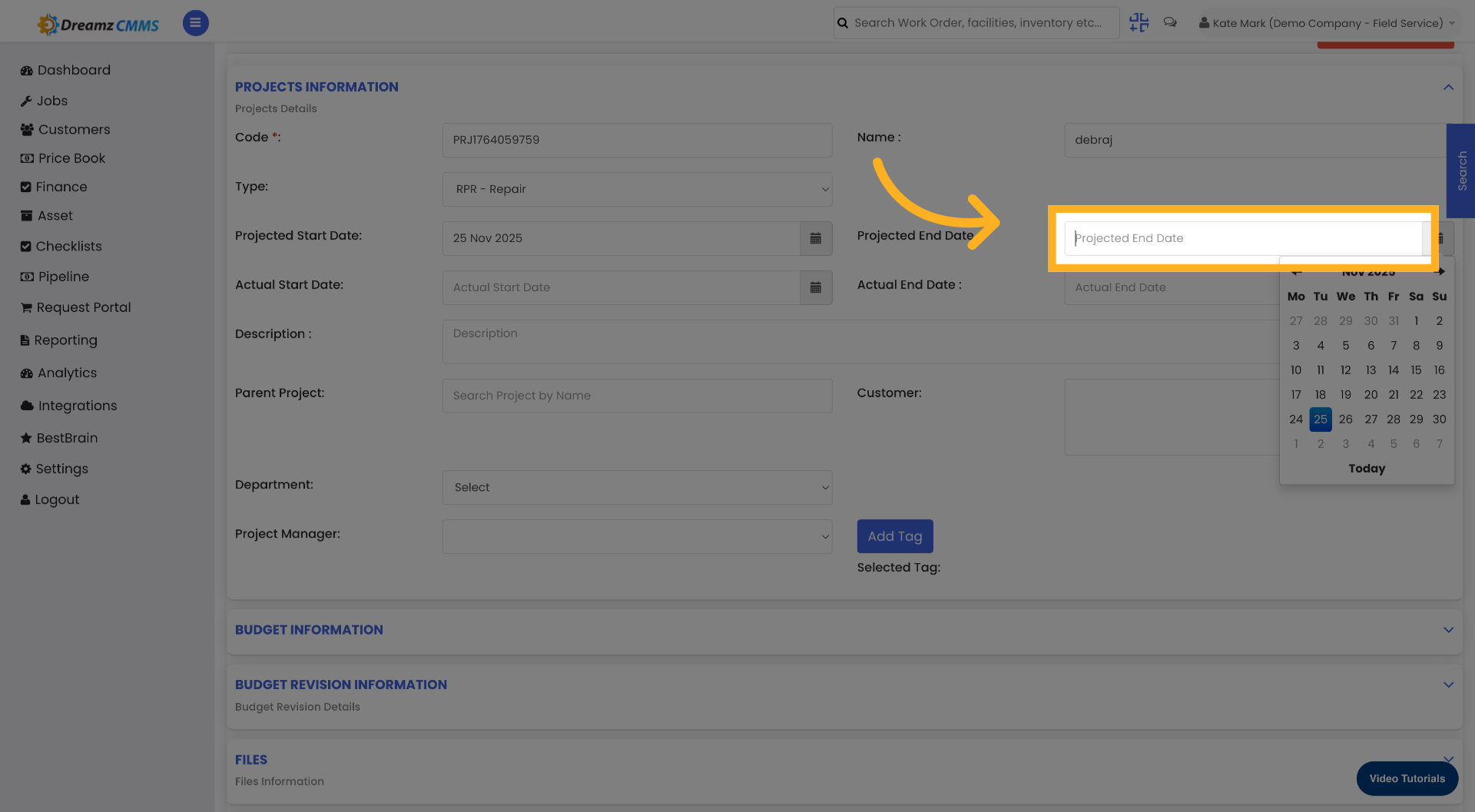Open the chat messages icon
The image size is (1475, 812).
coord(1170,23)
